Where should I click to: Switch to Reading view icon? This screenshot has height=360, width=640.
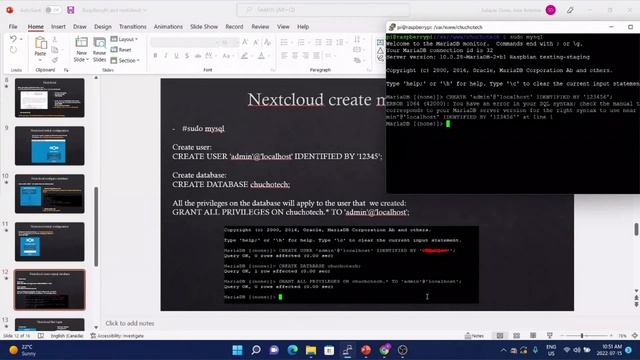[533, 336]
